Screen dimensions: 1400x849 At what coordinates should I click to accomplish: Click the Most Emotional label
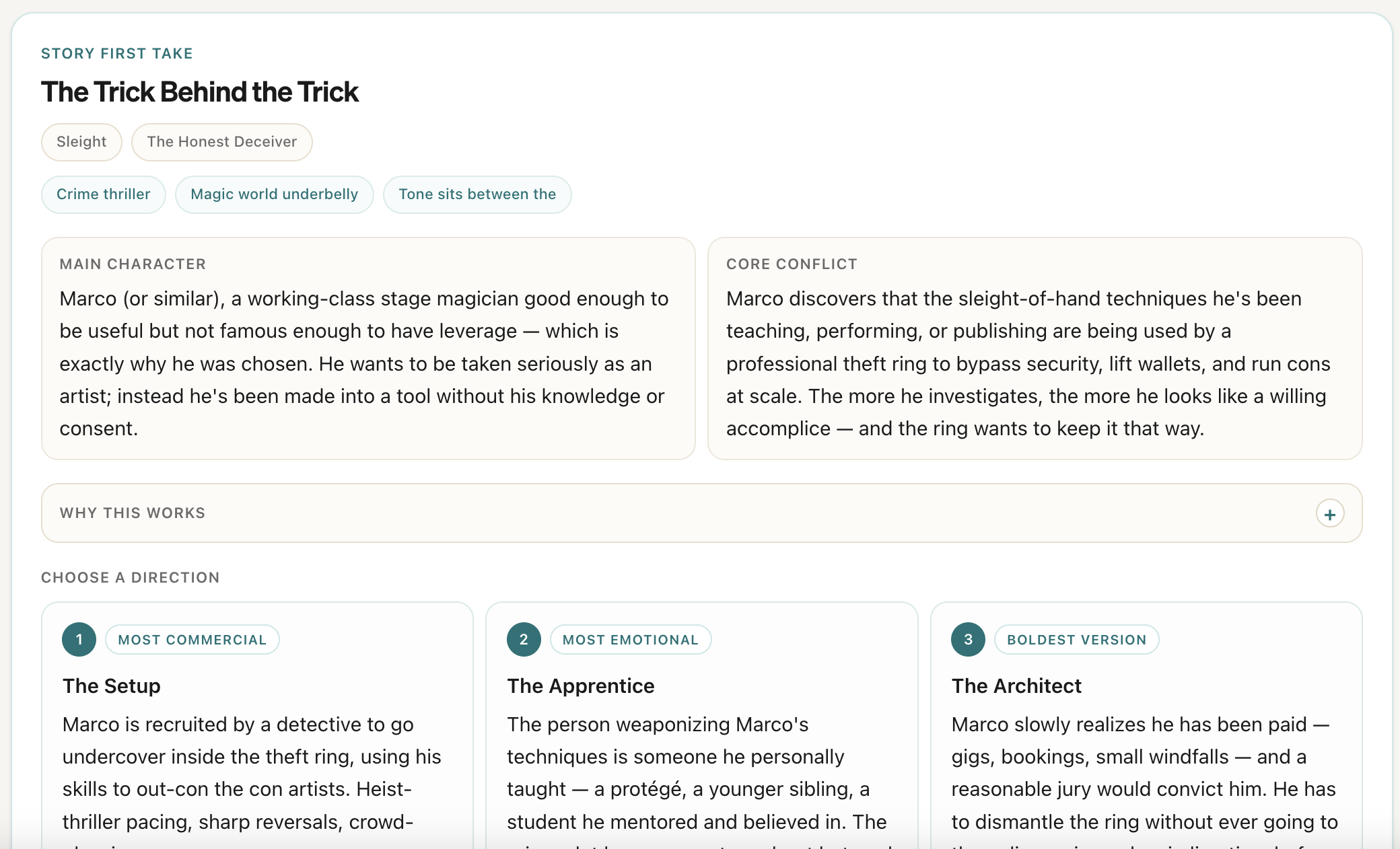(x=631, y=640)
